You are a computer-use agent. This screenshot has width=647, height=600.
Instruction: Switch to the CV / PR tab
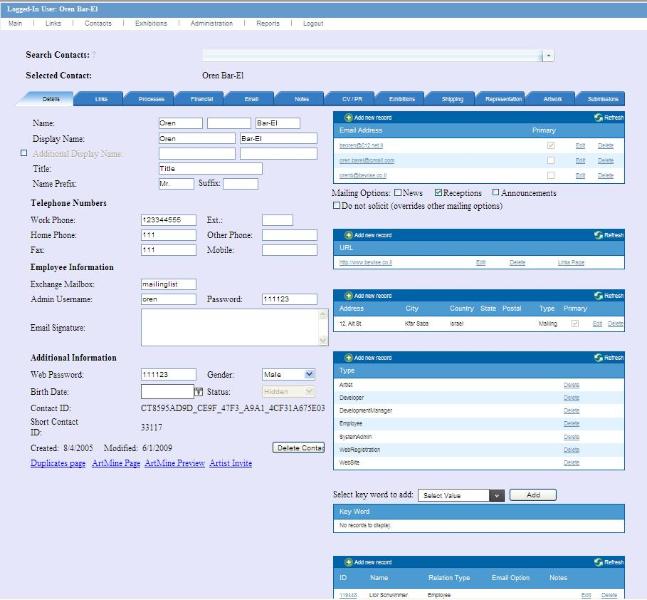coord(352,99)
